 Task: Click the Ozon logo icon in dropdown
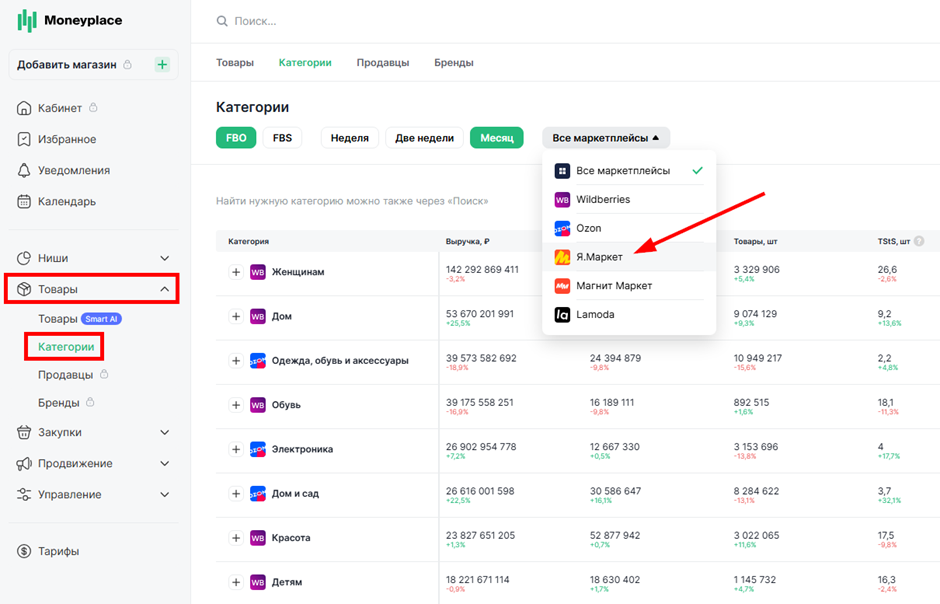pos(562,228)
